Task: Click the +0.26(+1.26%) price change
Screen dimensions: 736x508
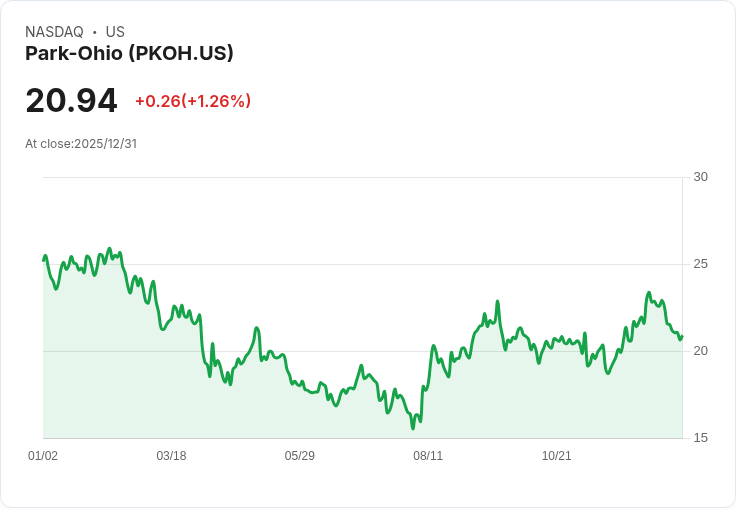Action: (x=193, y=101)
